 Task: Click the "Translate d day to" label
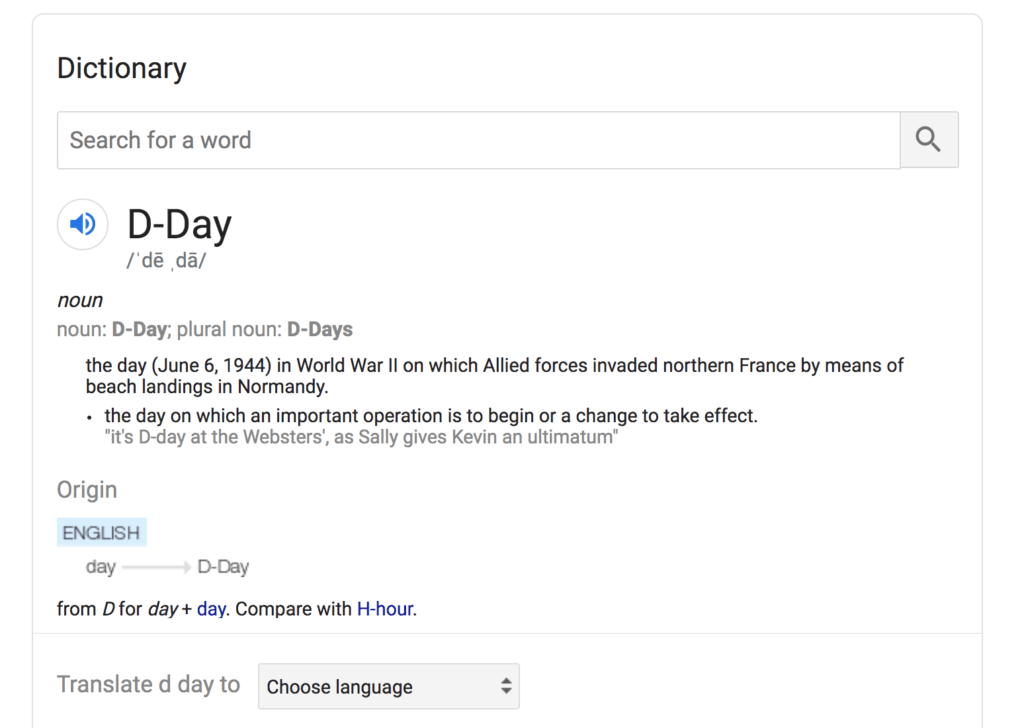point(148,684)
